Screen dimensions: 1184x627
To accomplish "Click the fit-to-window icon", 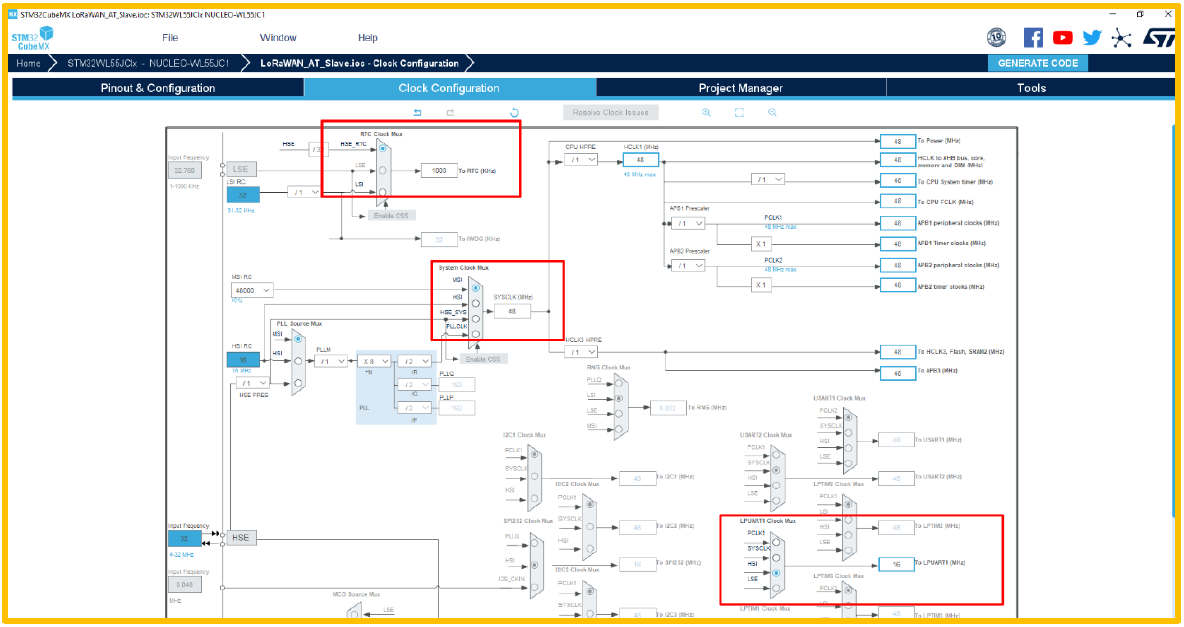I will (x=739, y=113).
